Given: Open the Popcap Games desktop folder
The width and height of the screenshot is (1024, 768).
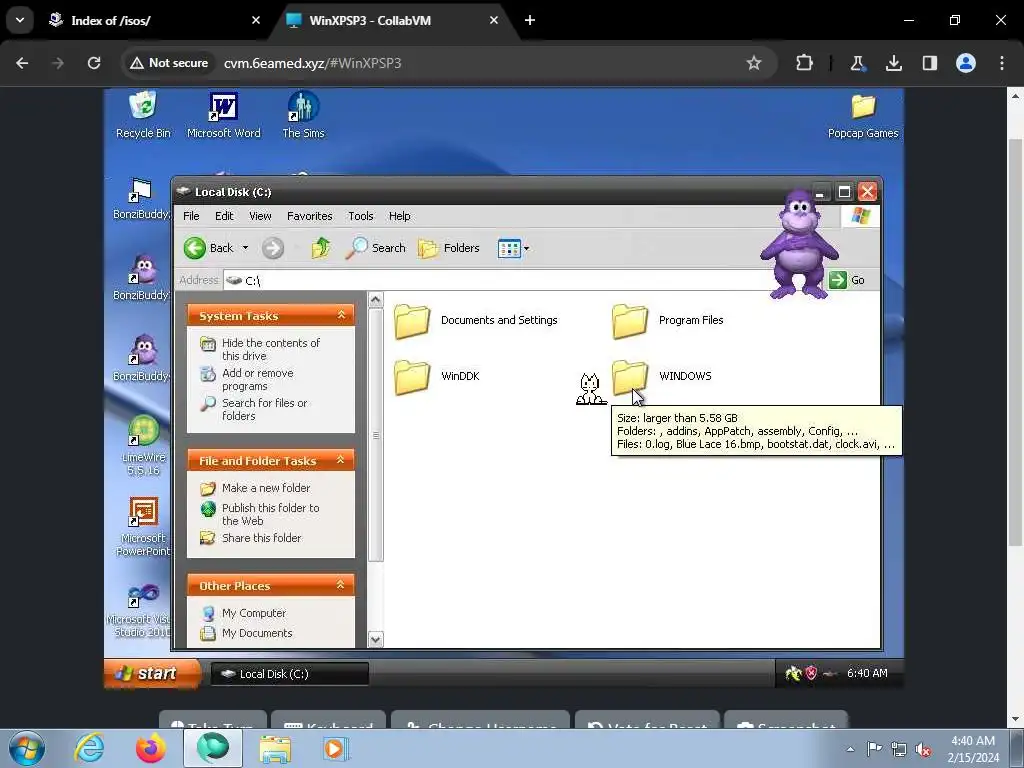Looking at the screenshot, I should coord(863,116).
